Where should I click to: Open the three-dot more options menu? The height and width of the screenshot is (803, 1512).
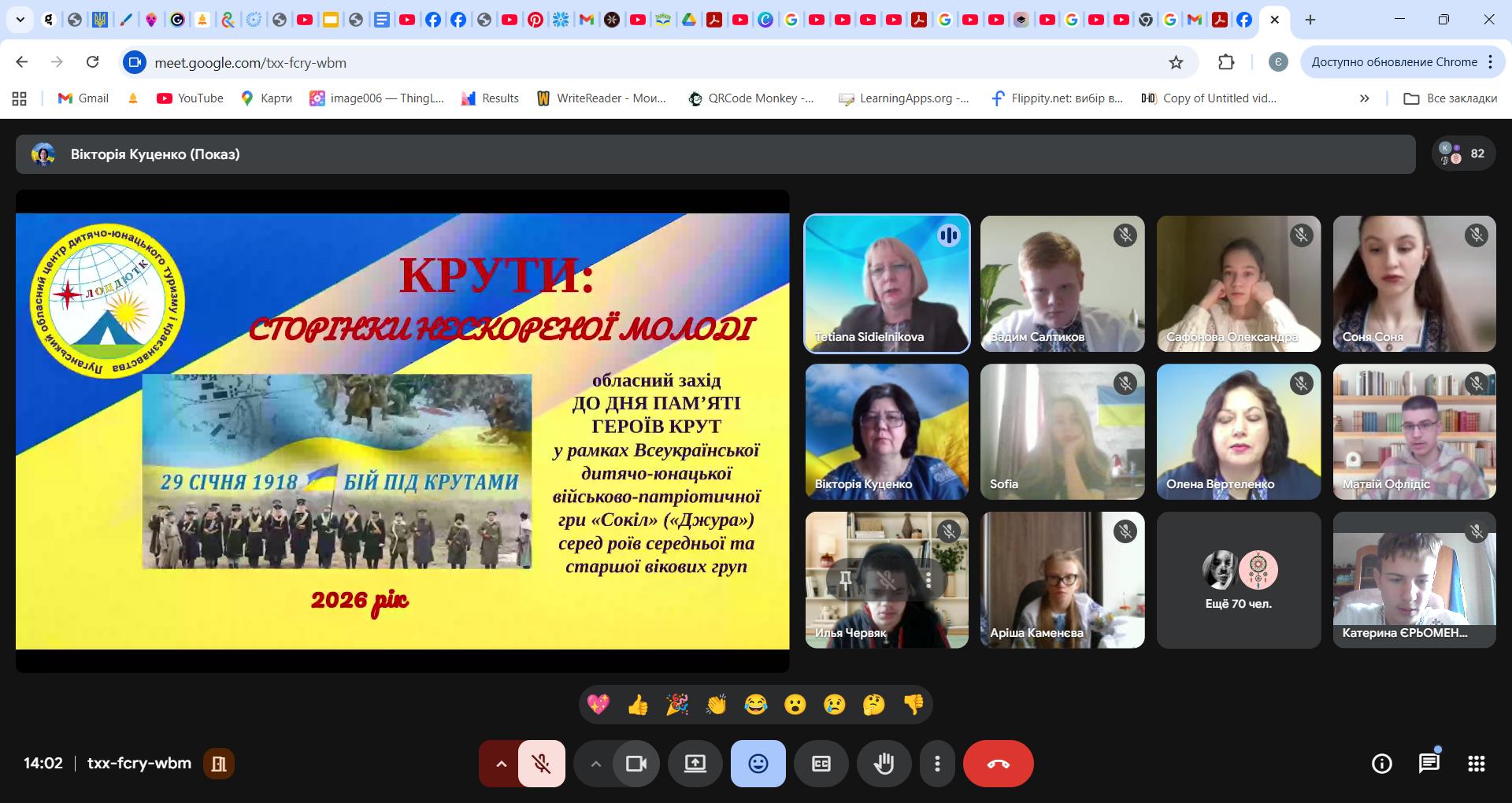[936, 764]
